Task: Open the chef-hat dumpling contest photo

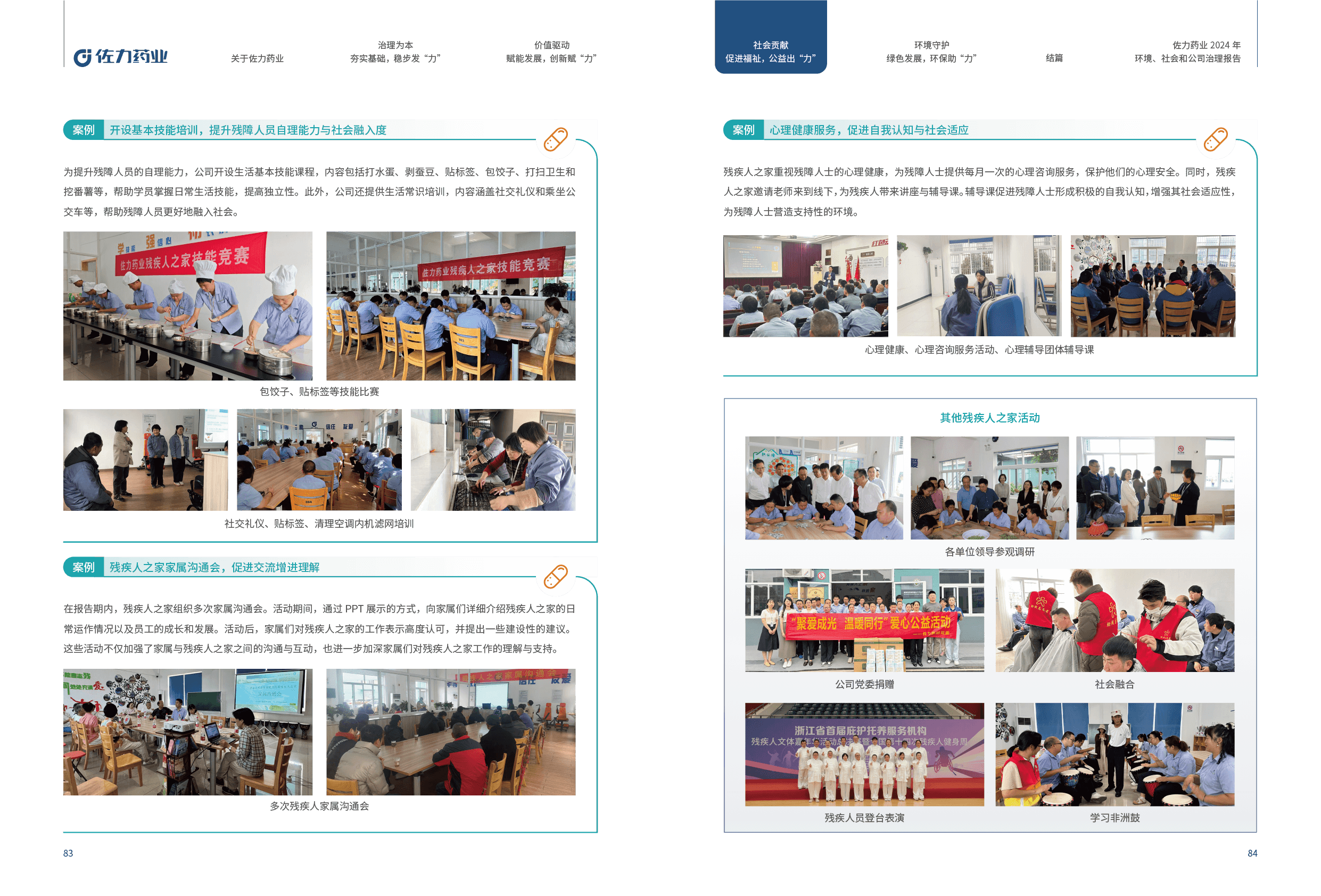Action: point(187,306)
